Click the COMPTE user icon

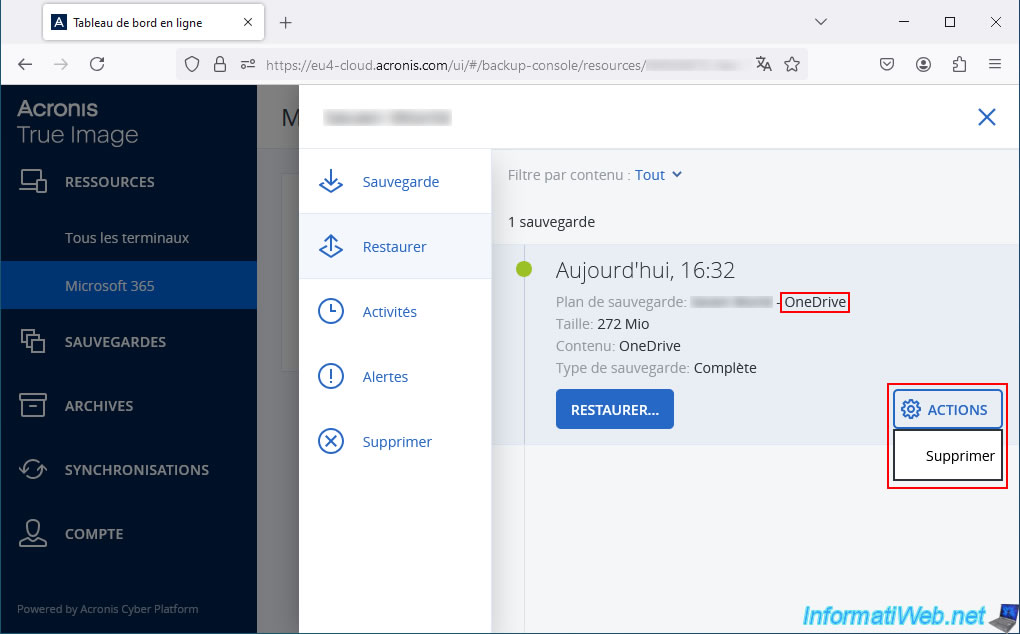[33, 533]
